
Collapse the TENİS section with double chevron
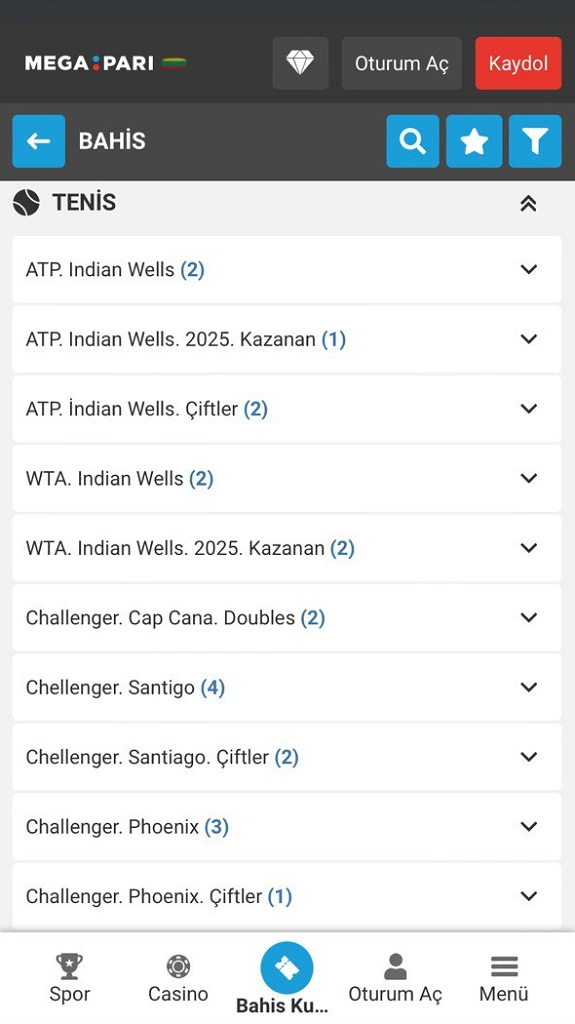pyautogui.click(x=528, y=204)
